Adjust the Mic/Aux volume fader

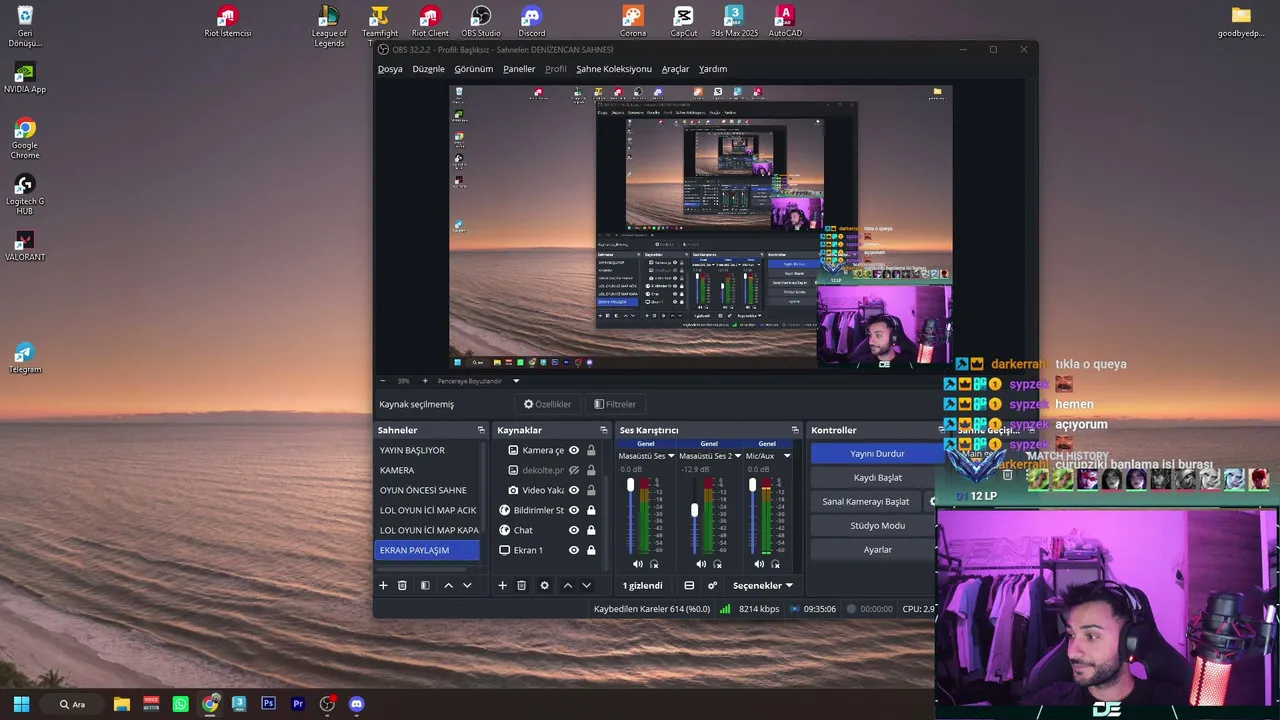point(752,486)
